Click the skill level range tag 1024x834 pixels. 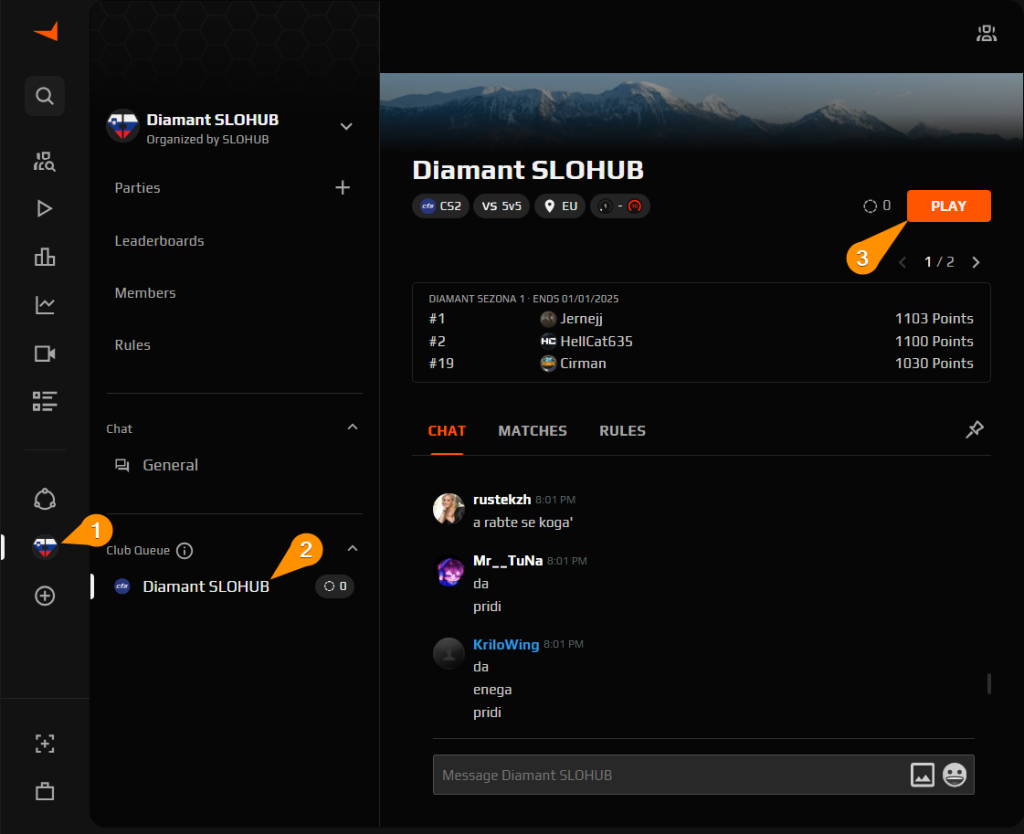620,206
